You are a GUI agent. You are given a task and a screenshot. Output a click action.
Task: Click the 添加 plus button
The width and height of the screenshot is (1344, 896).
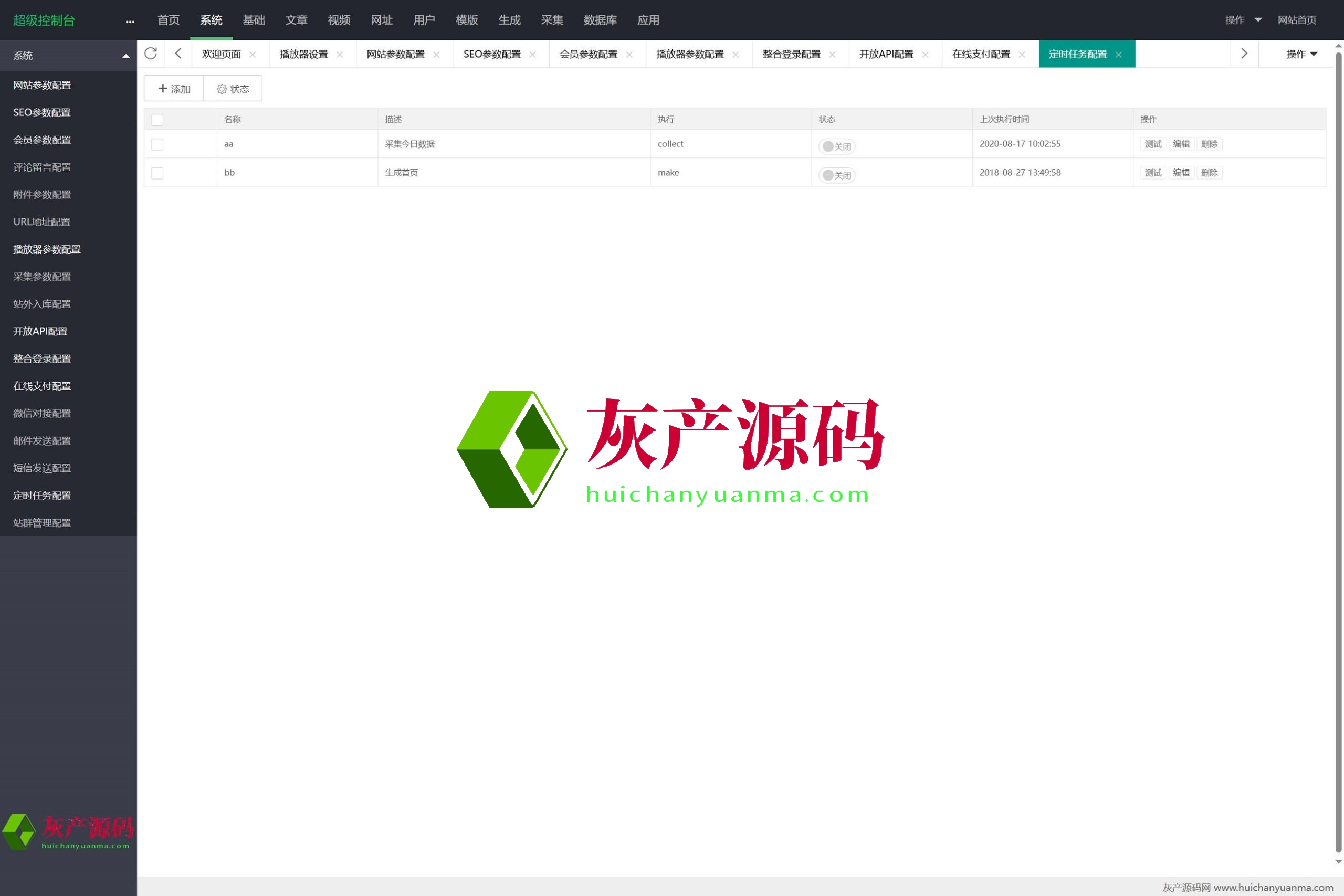(x=174, y=89)
